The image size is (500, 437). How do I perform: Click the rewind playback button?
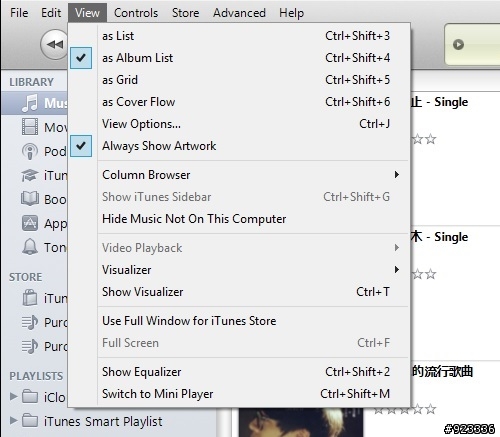coord(55,44)
